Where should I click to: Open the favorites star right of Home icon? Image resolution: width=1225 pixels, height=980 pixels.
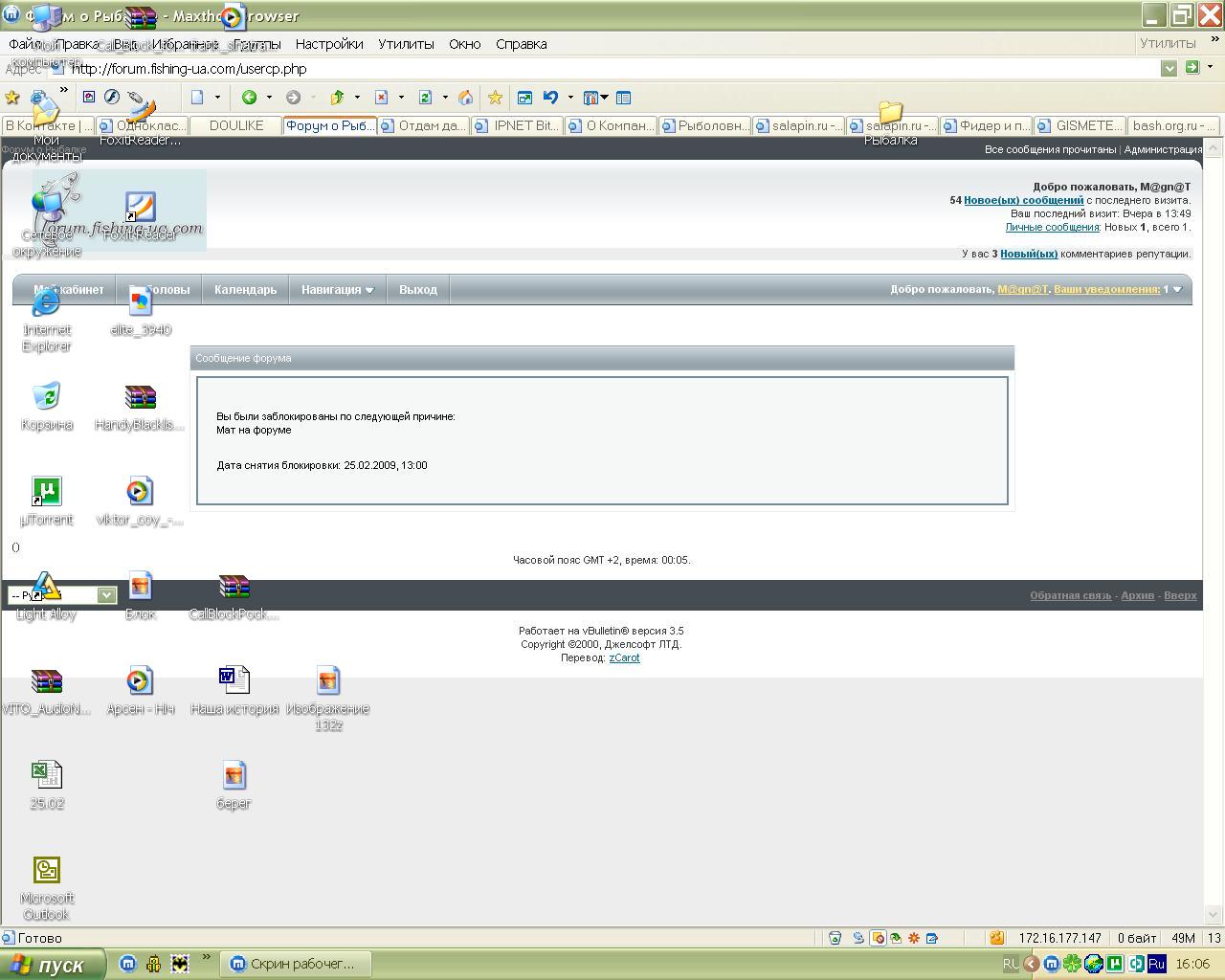coord(495,97)
